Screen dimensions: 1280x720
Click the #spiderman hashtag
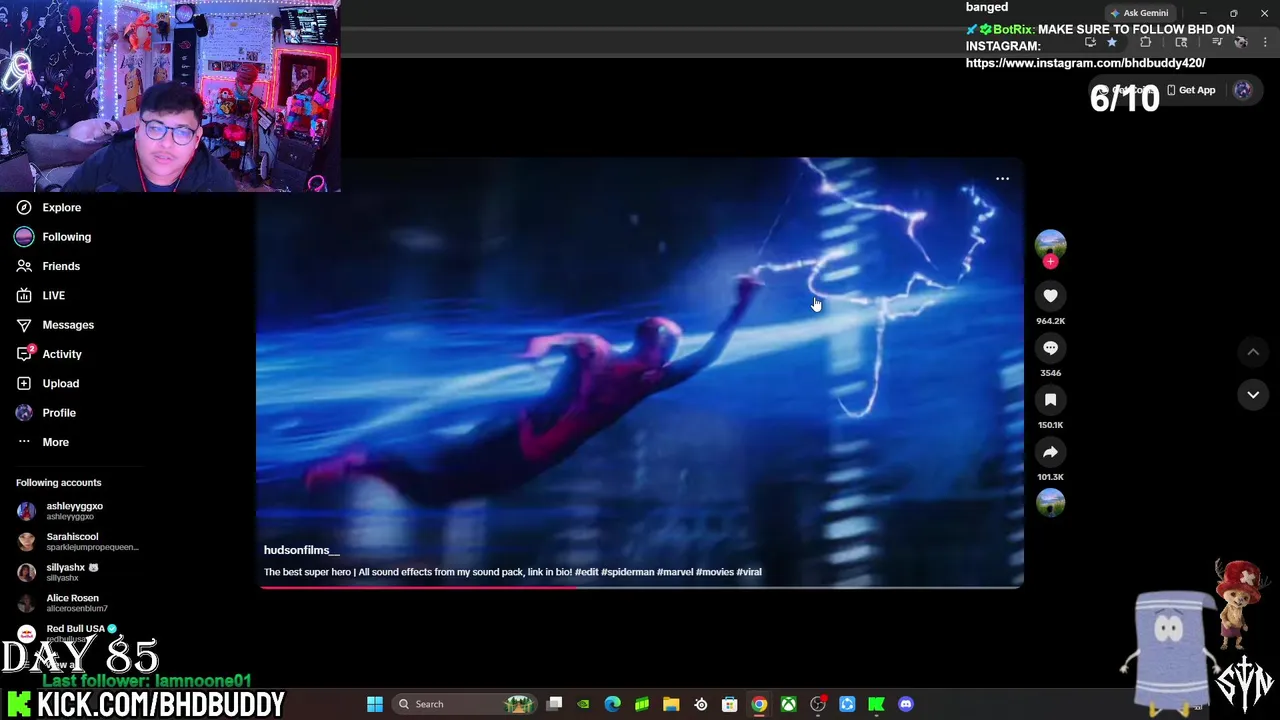[x=627, y=572]
